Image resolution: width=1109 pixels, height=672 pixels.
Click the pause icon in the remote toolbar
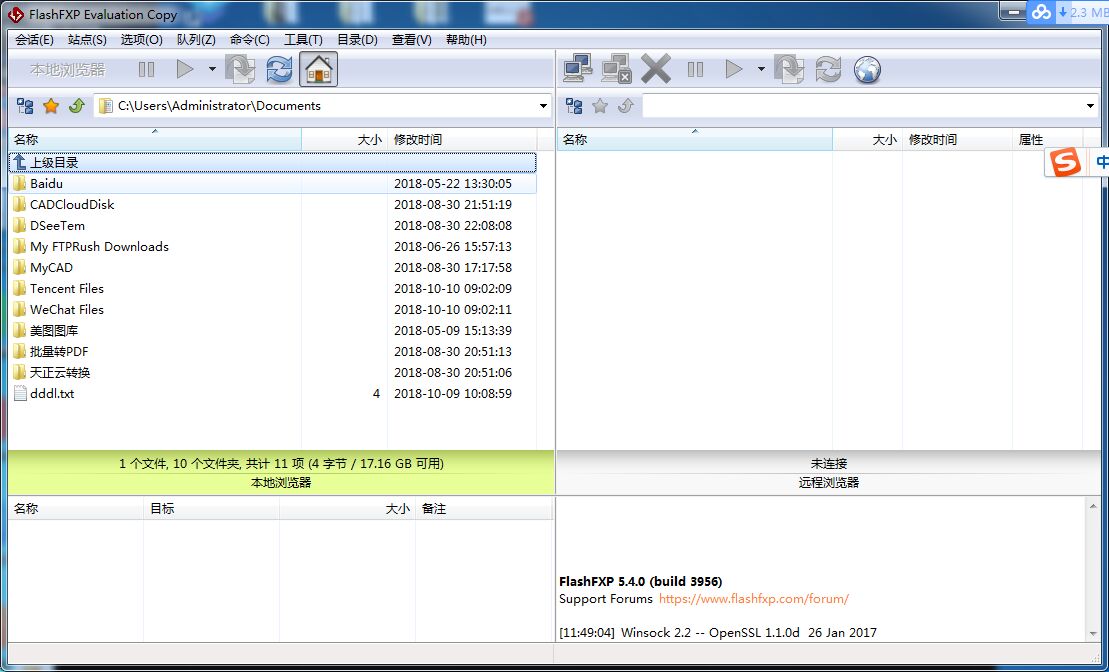click(695, 69)
